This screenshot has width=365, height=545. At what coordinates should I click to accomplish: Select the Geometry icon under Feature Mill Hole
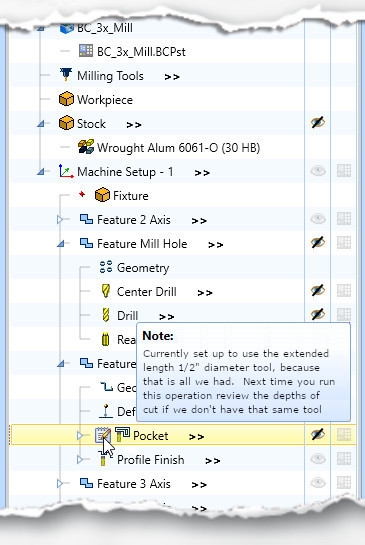click(106, 267)
